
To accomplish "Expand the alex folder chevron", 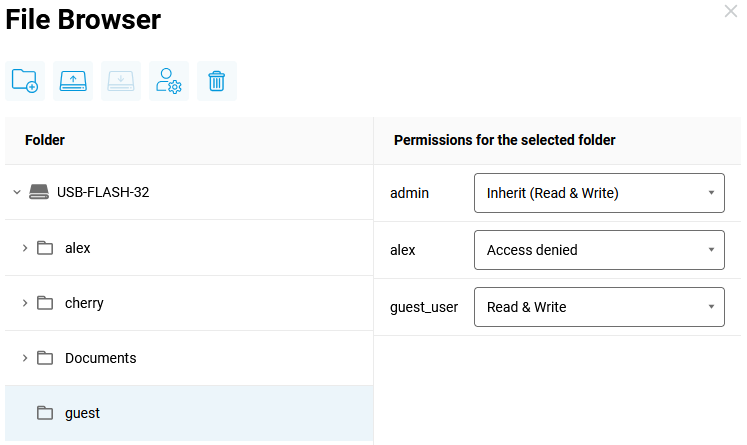I will (25, 248).
